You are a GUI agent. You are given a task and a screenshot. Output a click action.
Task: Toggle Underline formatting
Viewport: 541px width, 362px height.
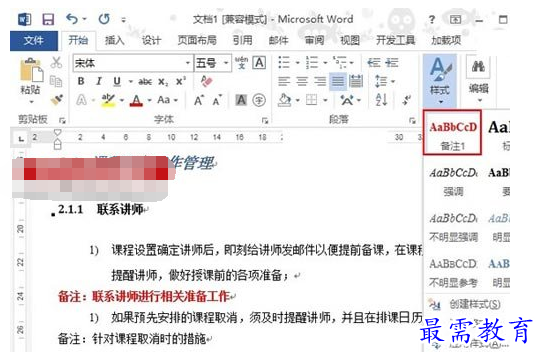(117, 81)
